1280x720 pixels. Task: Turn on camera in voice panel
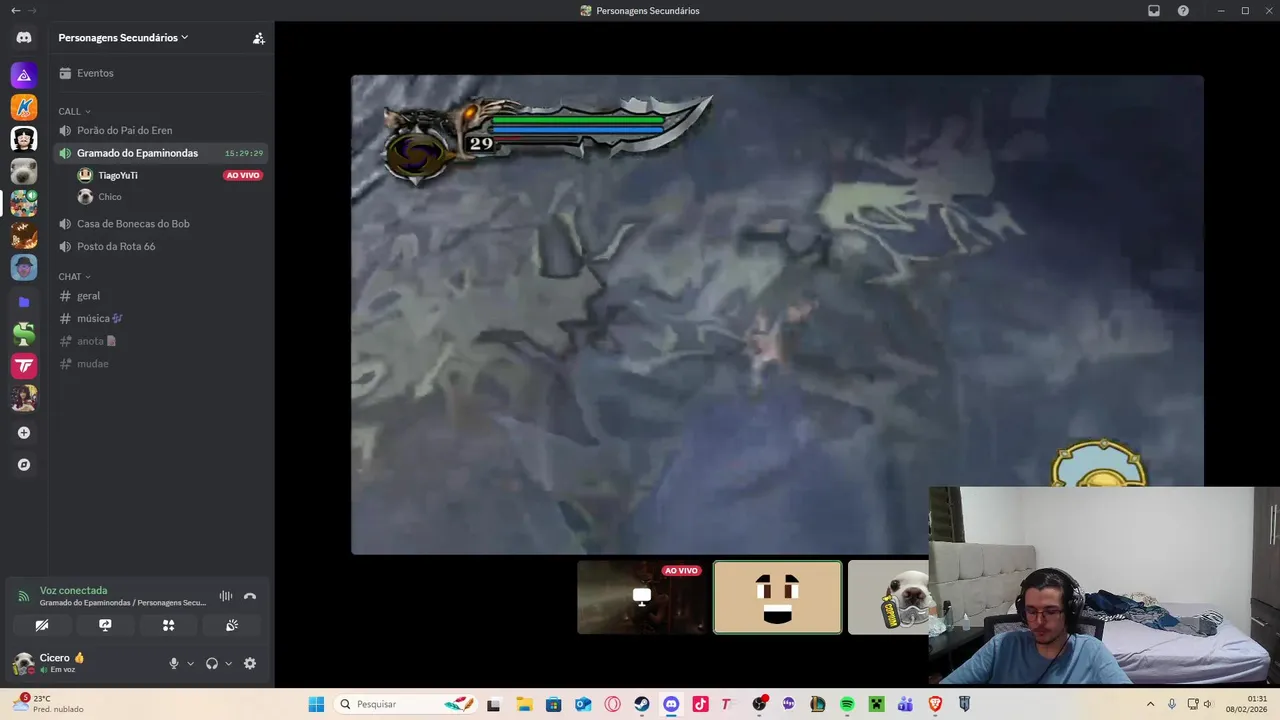point(42,625)
